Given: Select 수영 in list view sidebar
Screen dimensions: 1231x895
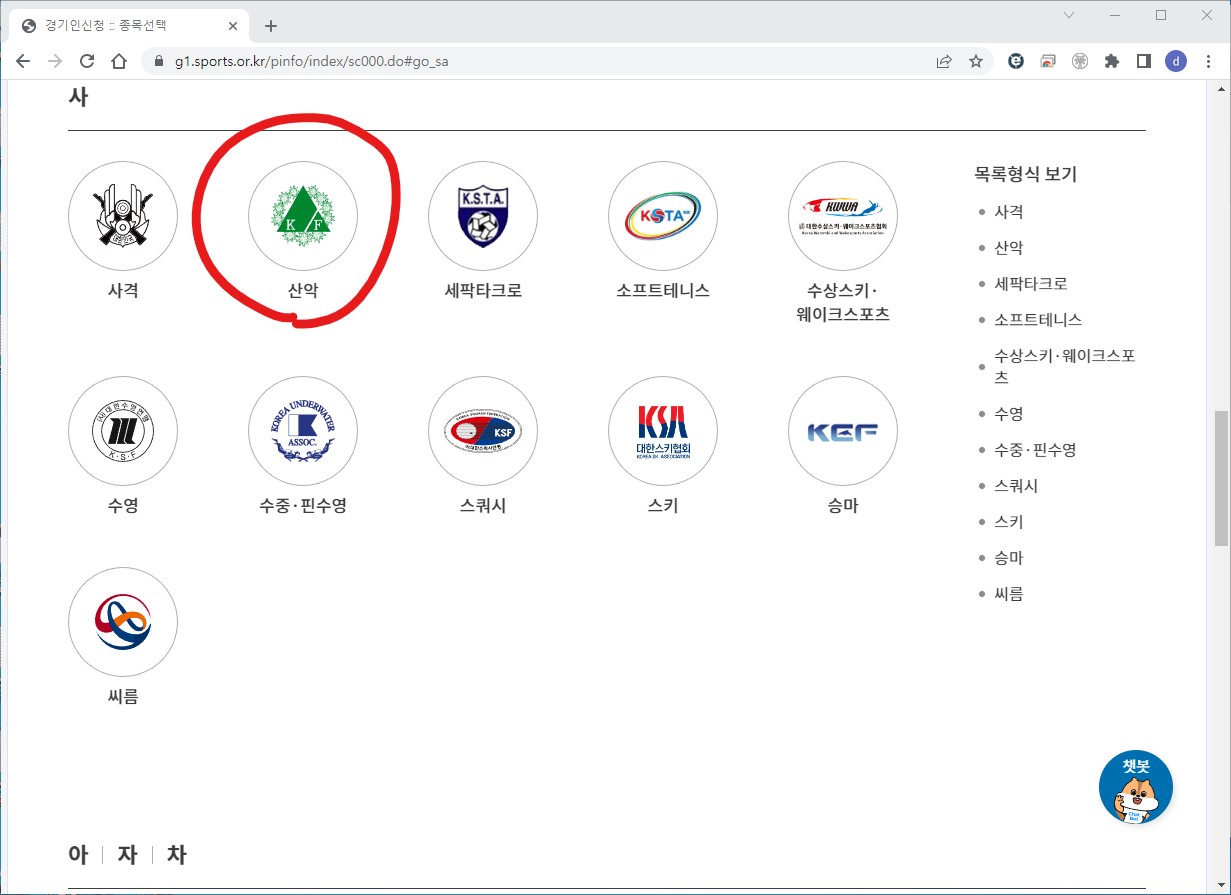Looking at the screenshot, I should (x=1008, y=414).
